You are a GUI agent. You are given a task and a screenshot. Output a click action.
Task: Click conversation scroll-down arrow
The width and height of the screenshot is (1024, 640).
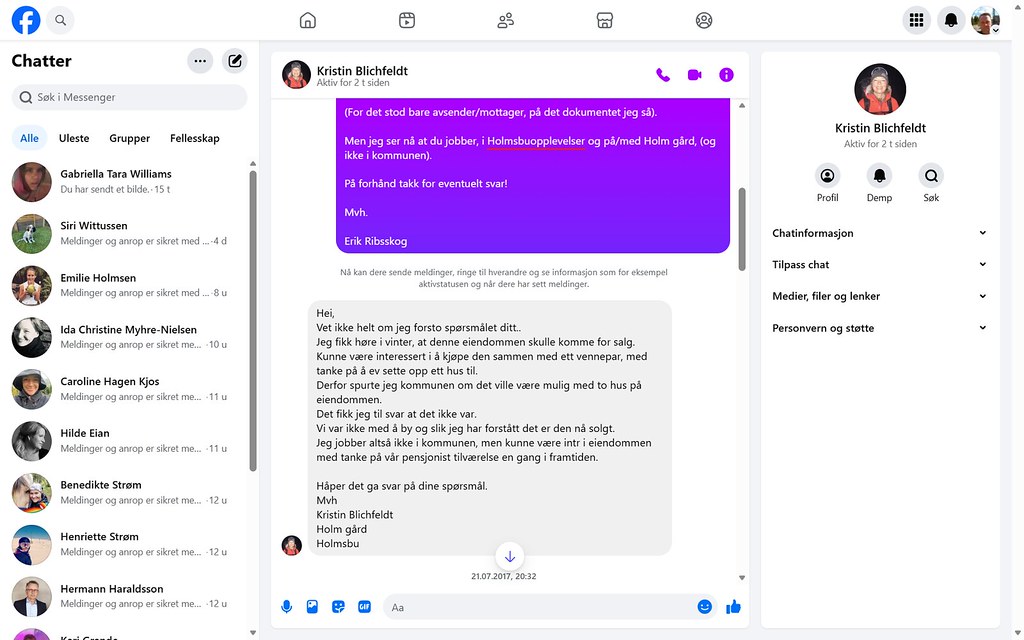pos(742,578)
